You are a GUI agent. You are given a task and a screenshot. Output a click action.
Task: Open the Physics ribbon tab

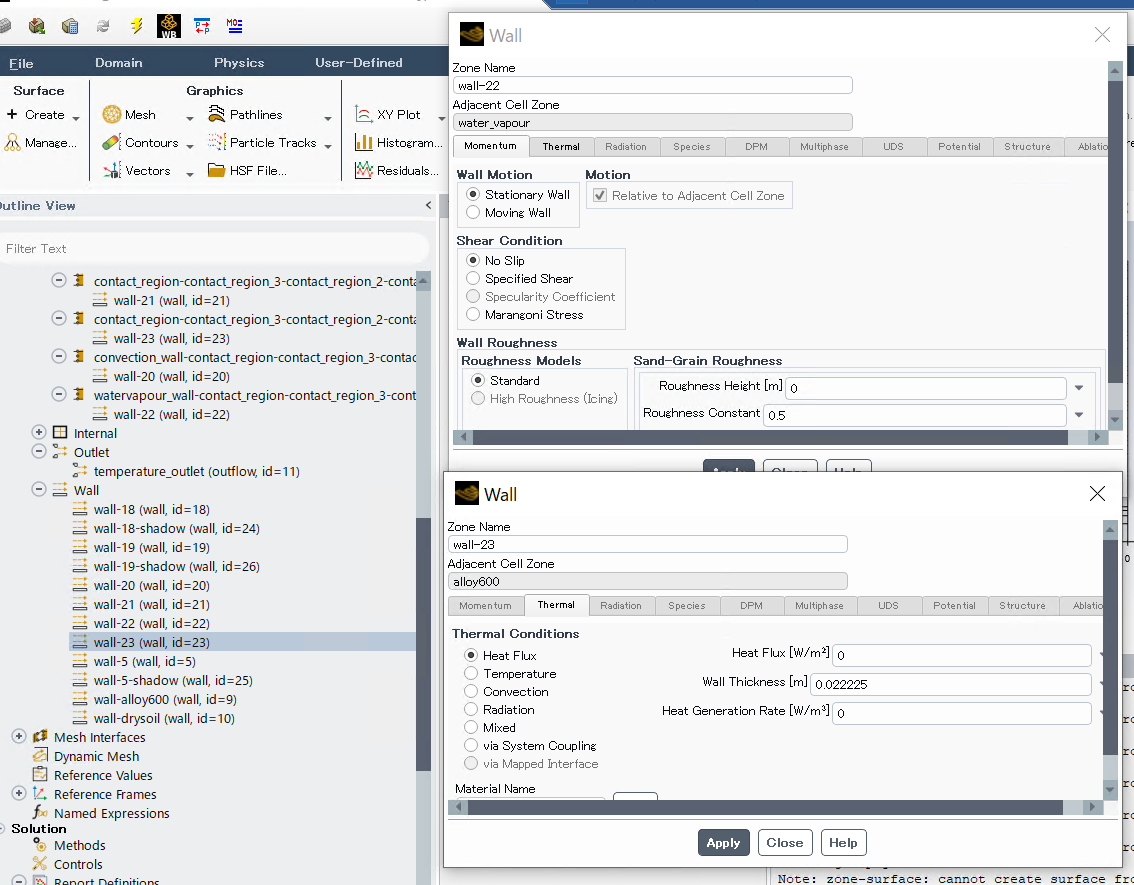tap(239, 63)
